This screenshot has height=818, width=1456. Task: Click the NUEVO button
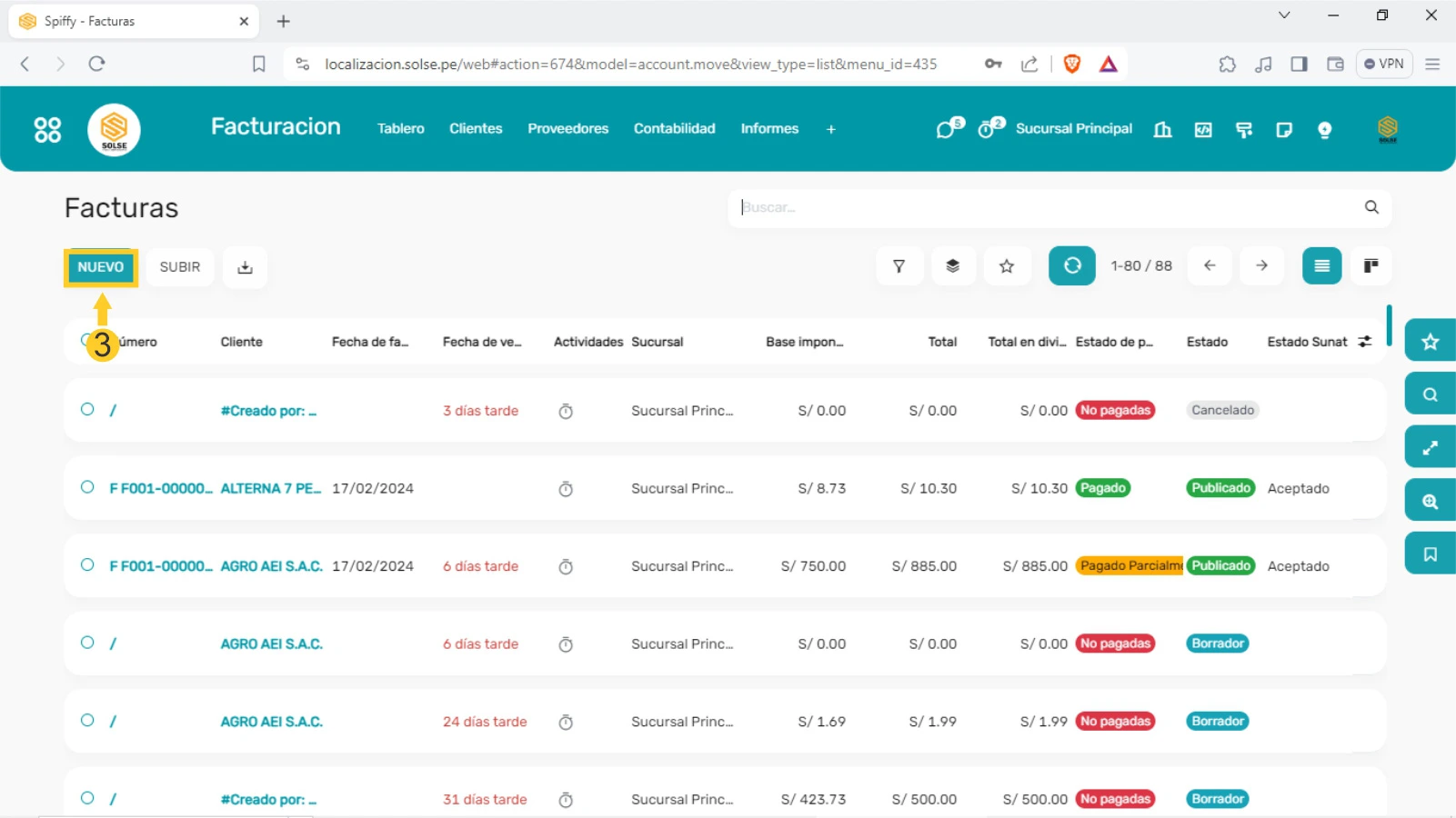pyautogui.click(x=100, y=267)
